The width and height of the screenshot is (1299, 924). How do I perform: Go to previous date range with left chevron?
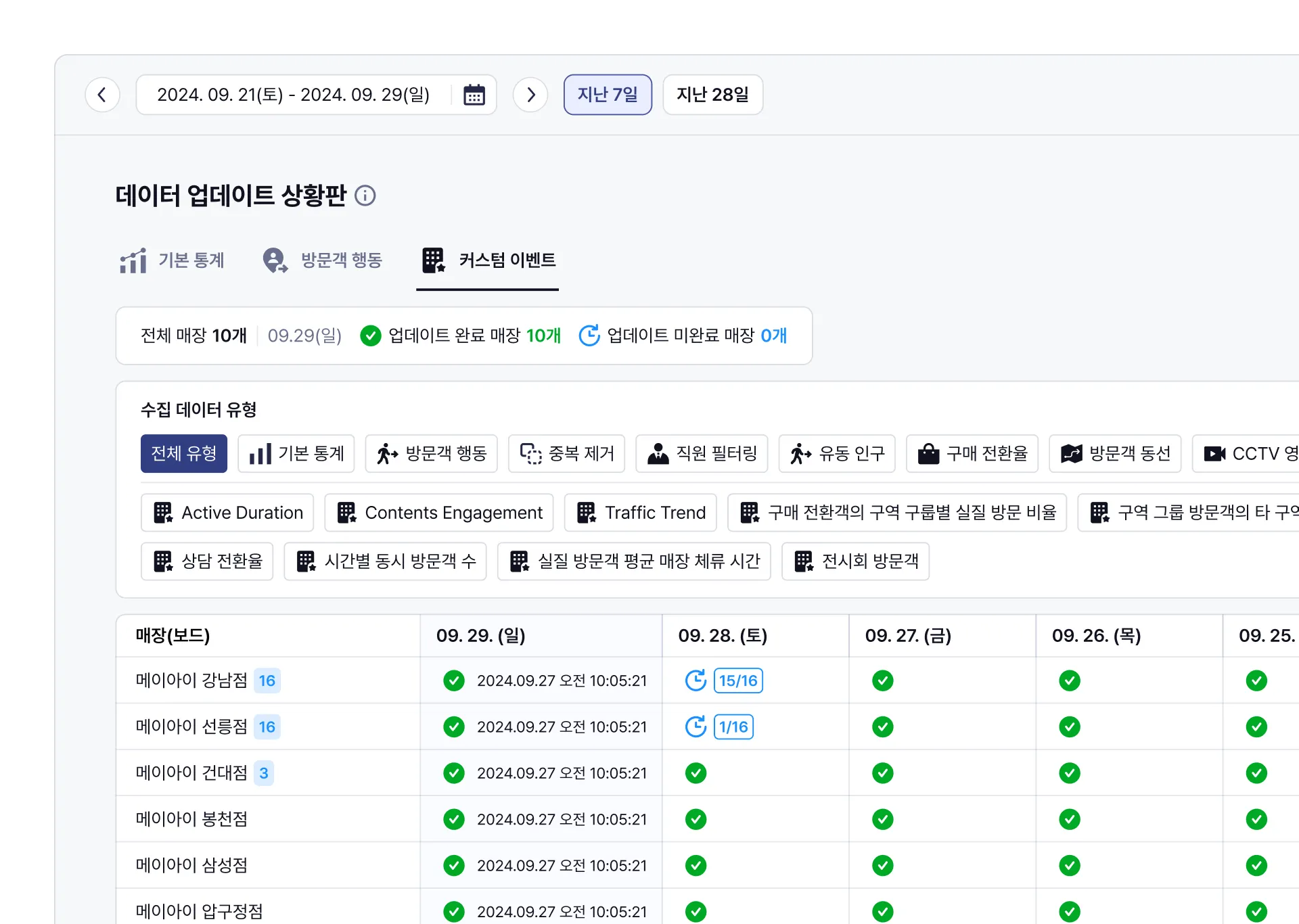pos(102,95)
